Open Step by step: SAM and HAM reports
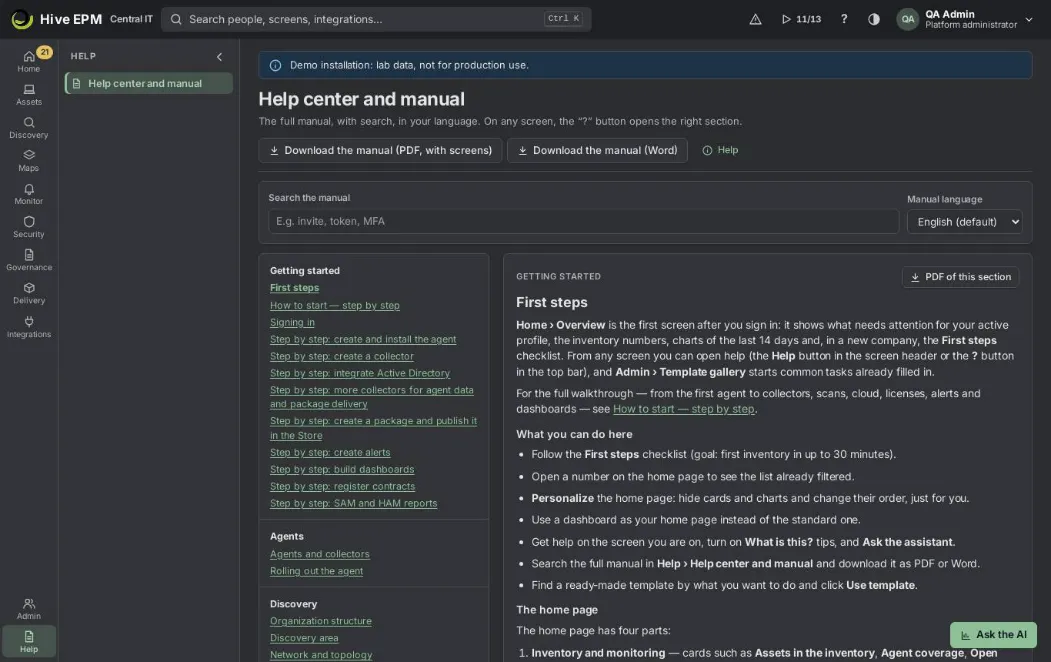This screenshot has width=1051, height=662. coord(353,503)
